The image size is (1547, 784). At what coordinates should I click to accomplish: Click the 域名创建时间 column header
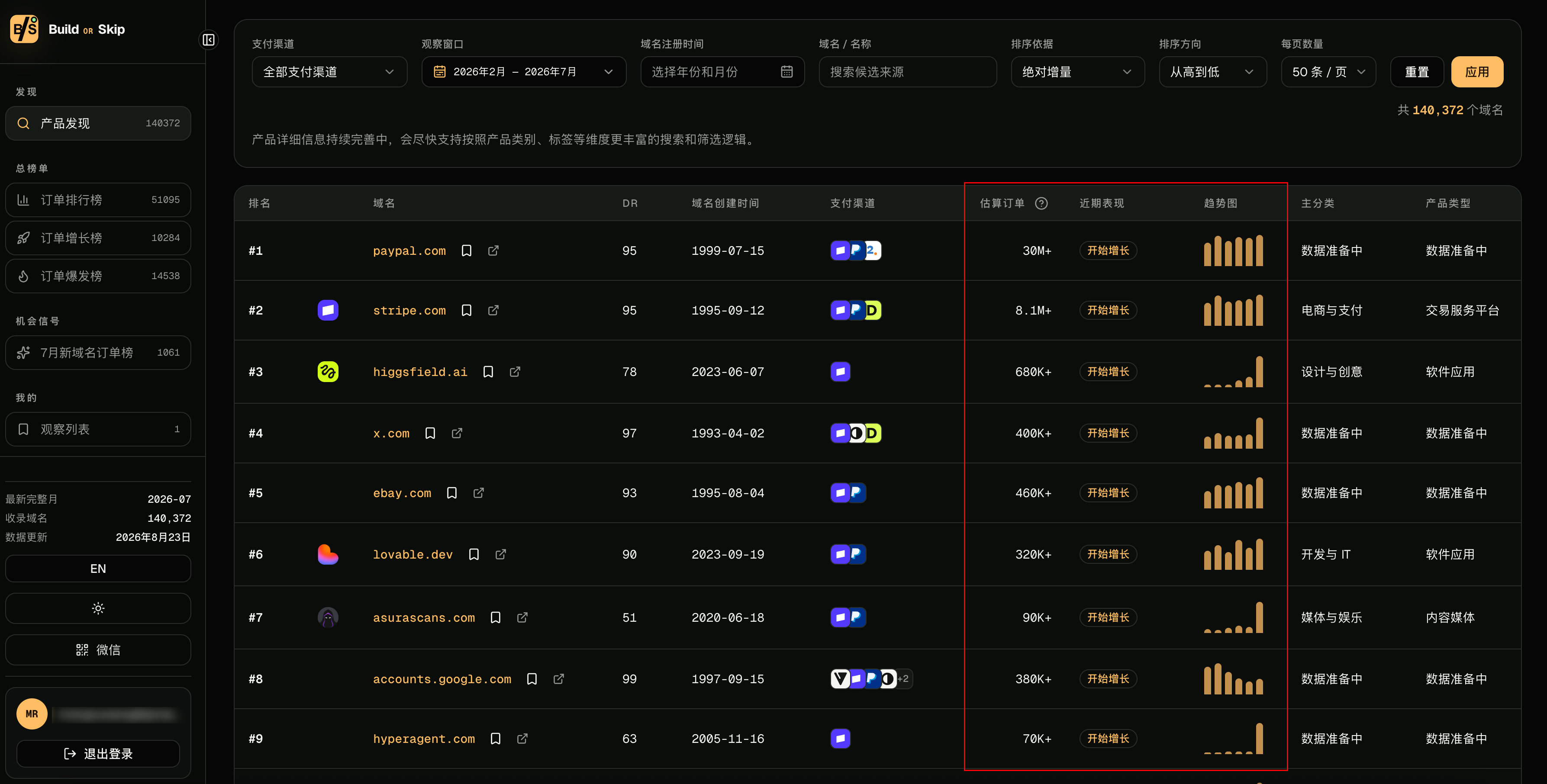click(725, 203)
